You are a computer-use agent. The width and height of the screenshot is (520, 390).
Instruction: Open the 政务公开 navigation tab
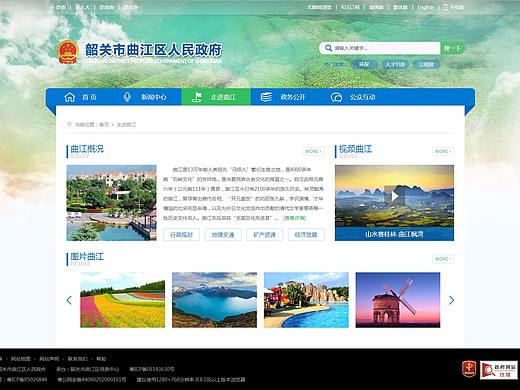tap(285, 97)
